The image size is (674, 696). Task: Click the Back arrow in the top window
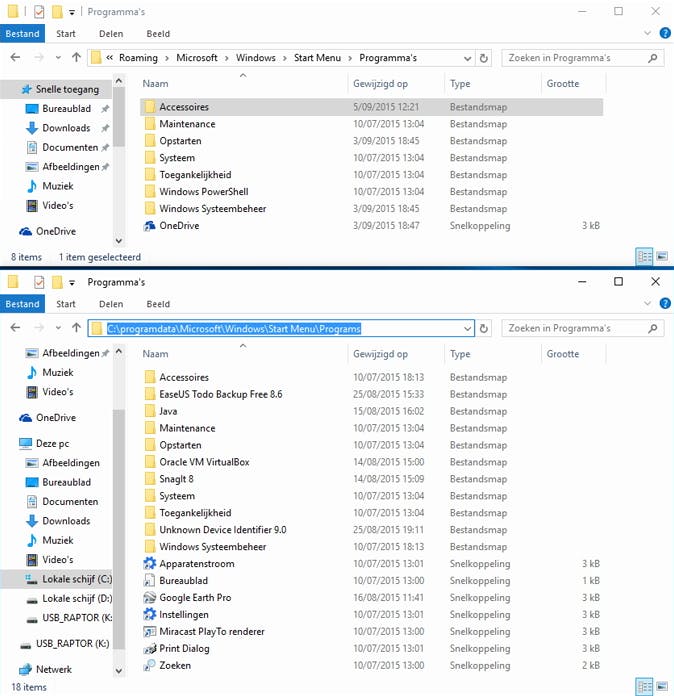point(15,57)
